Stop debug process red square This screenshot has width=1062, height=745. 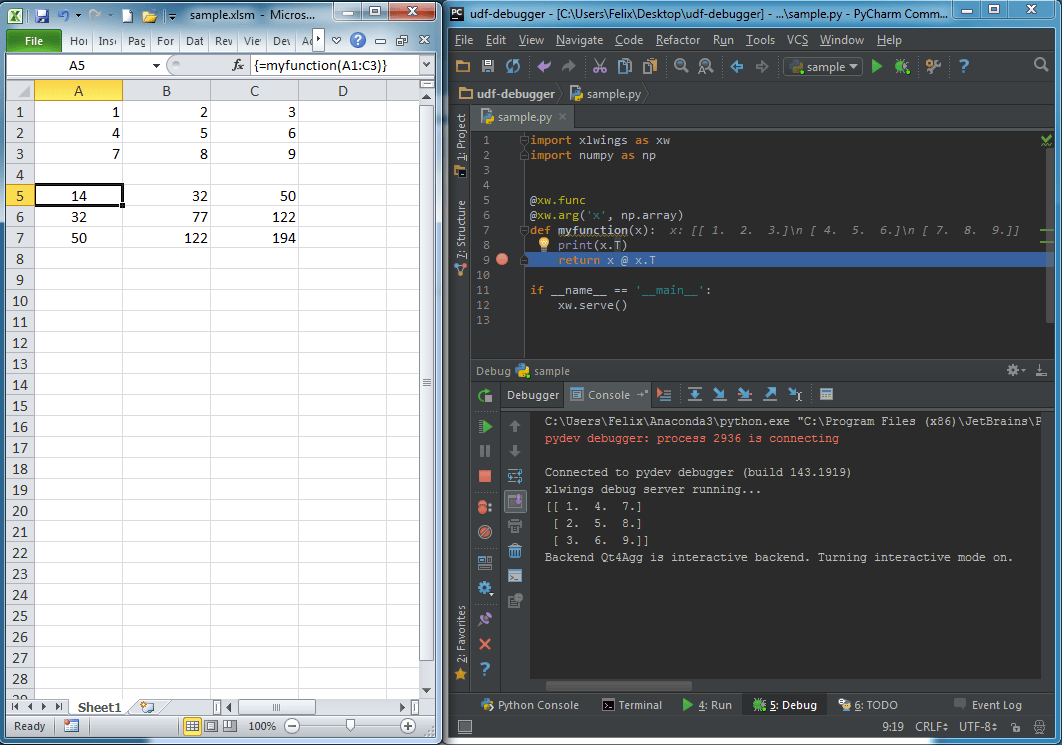coord(485,476)
